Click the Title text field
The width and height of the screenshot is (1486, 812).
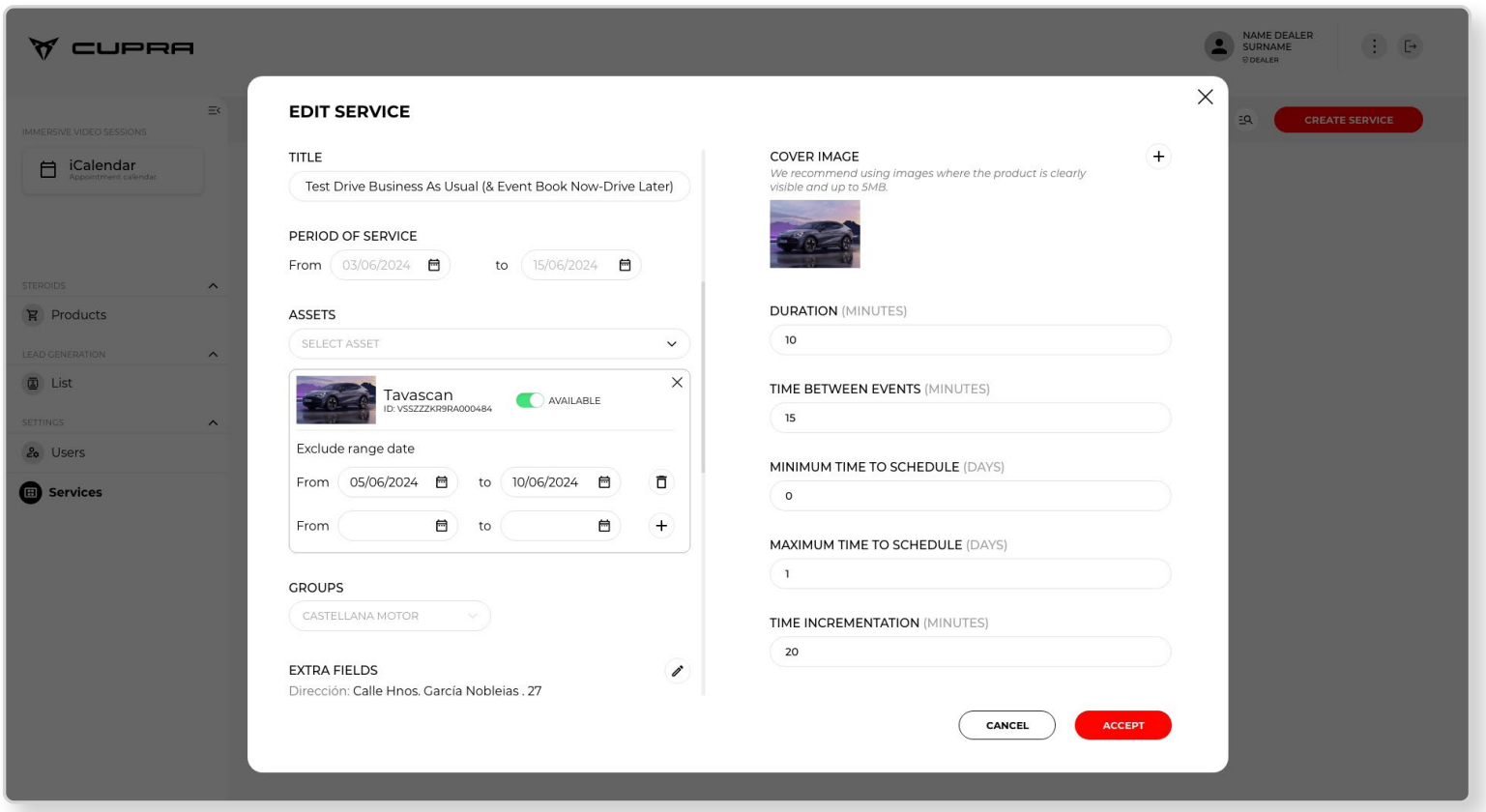[x=489, y=187]
